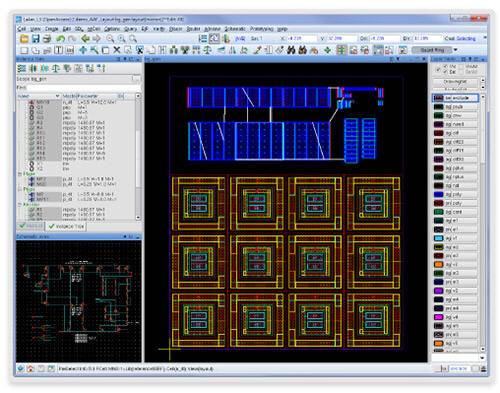Click the Guard Ring button
This screenshot has height=393, width=500.
click(x=432, y=50)
